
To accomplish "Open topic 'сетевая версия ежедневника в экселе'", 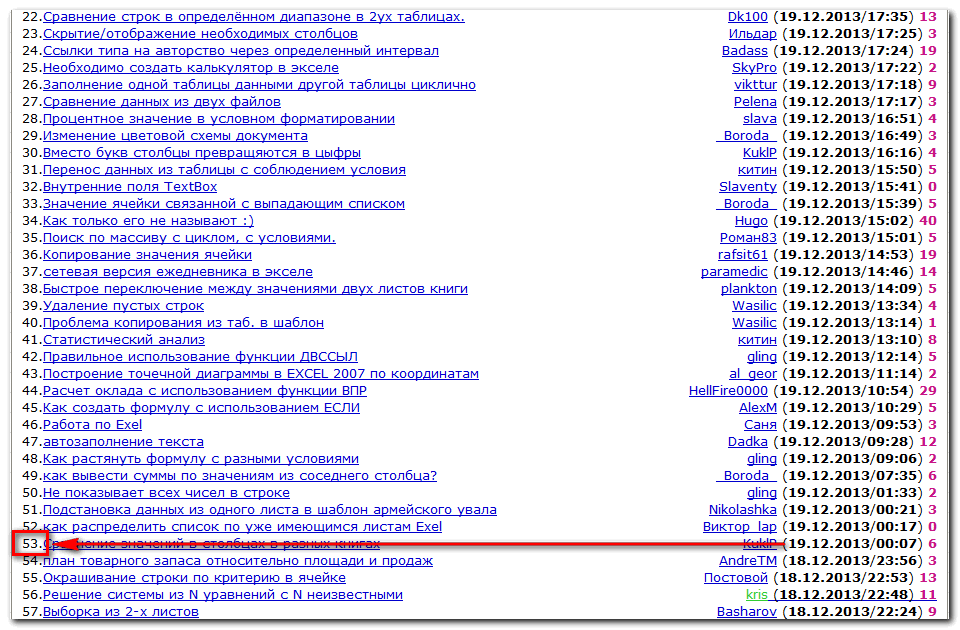I will point(178,272).
